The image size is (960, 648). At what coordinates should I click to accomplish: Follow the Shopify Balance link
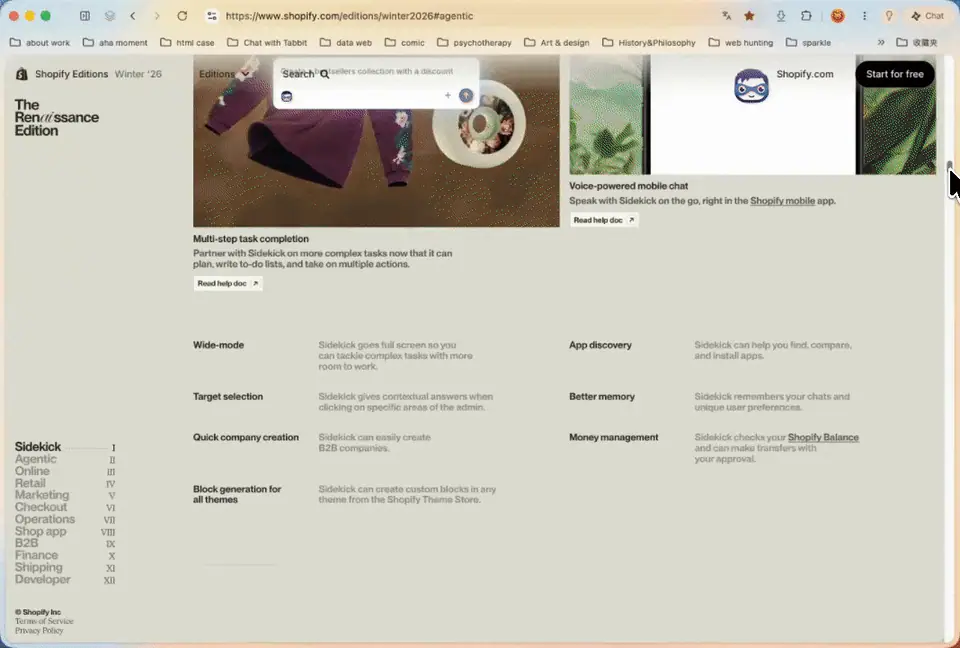coord(823,437)
